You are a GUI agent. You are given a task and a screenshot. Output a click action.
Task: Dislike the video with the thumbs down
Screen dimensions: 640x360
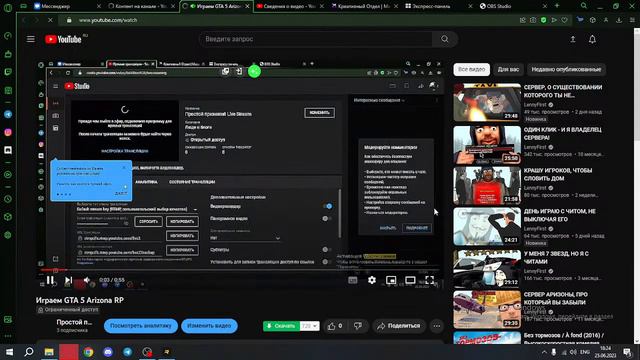(x=358, y=326)
